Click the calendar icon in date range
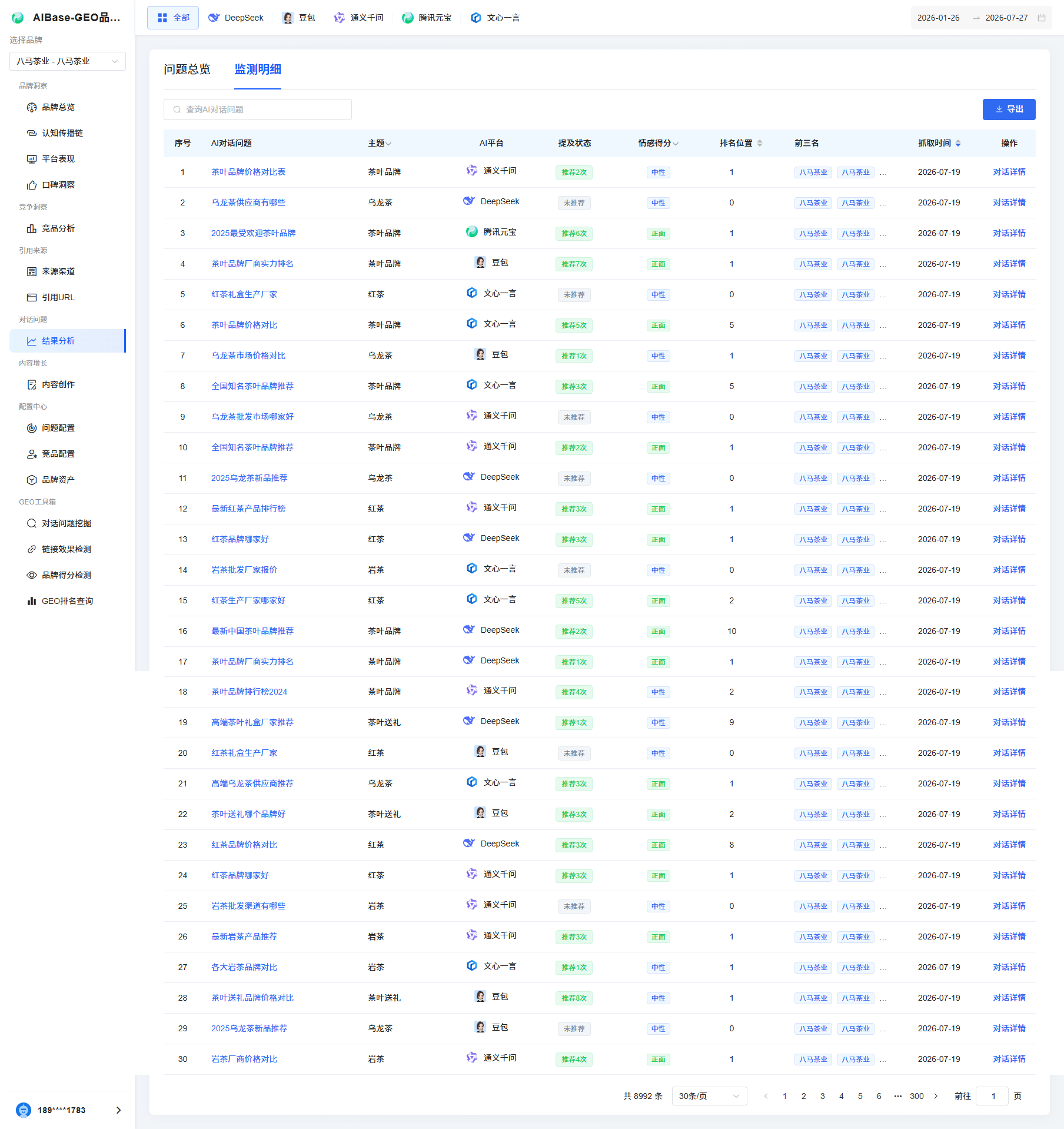 [x=1042, y=18]
